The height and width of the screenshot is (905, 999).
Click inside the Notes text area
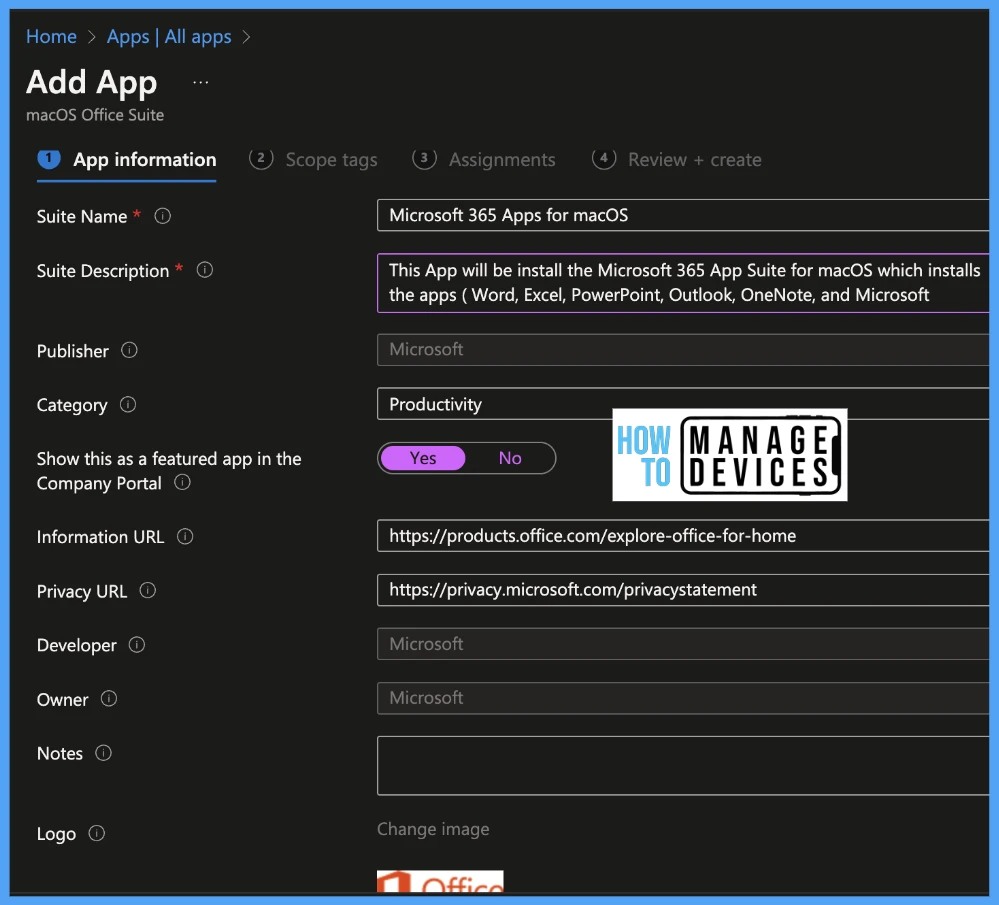click(x=683, y=766)
